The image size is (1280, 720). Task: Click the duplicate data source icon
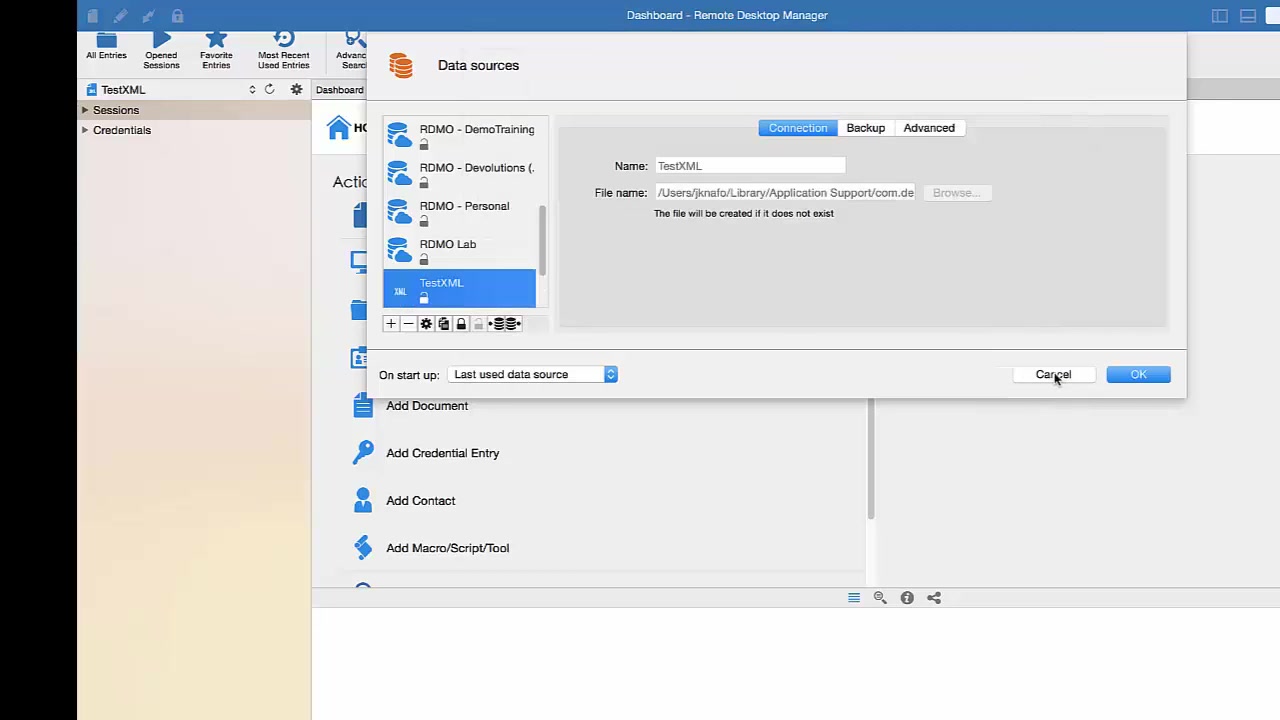pyautogui.click(x=444, y=323)
